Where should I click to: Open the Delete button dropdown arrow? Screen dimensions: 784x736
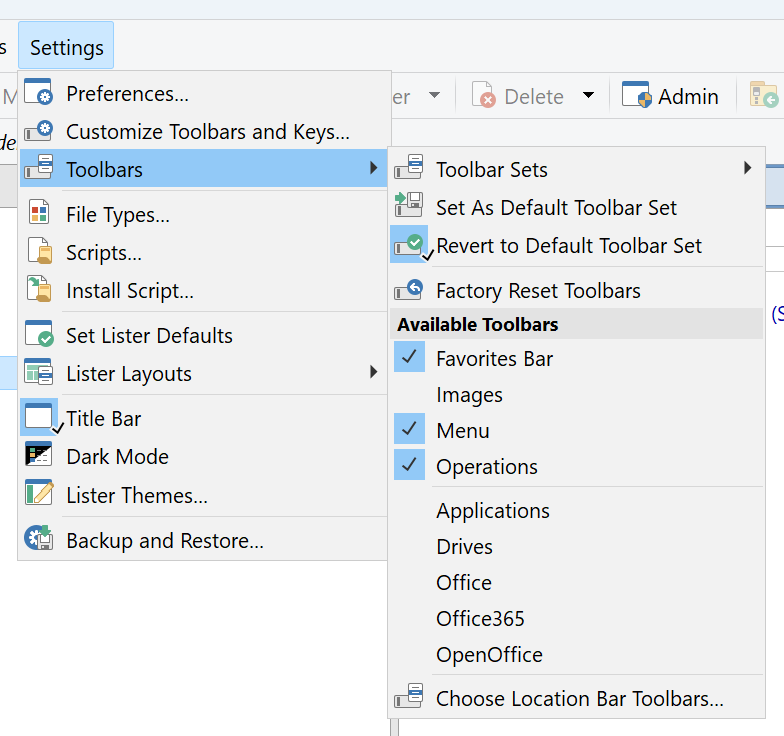click(588, 96)
